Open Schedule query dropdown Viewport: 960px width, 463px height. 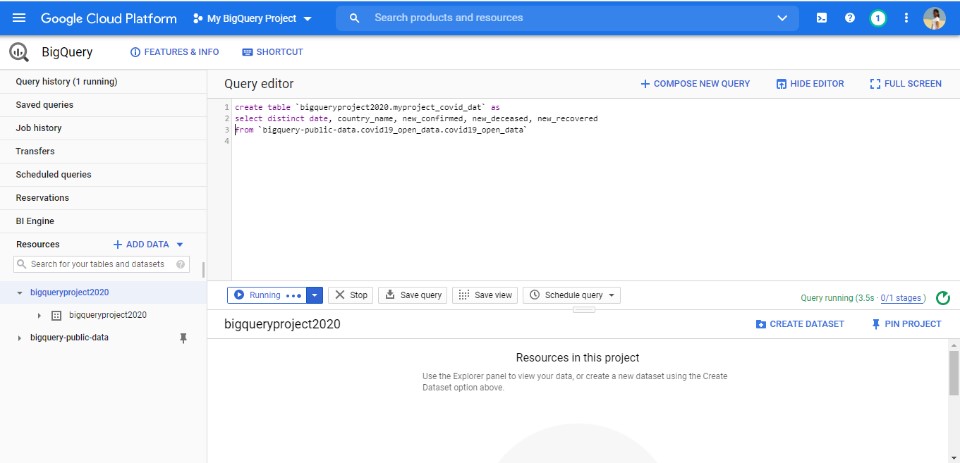click(x=572, y=295)
